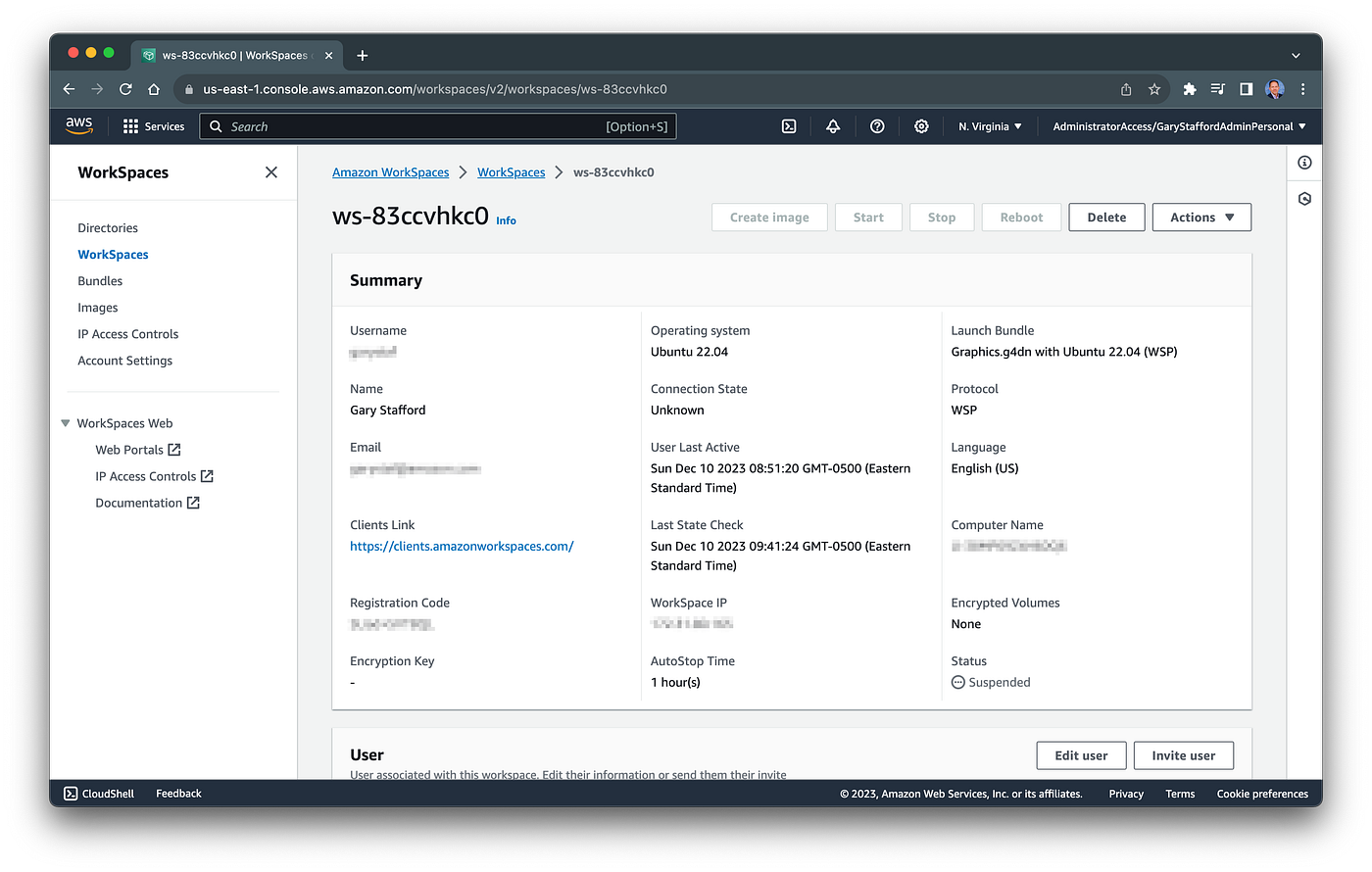
Task: Open a new browser tab
Action: [363, 56]
